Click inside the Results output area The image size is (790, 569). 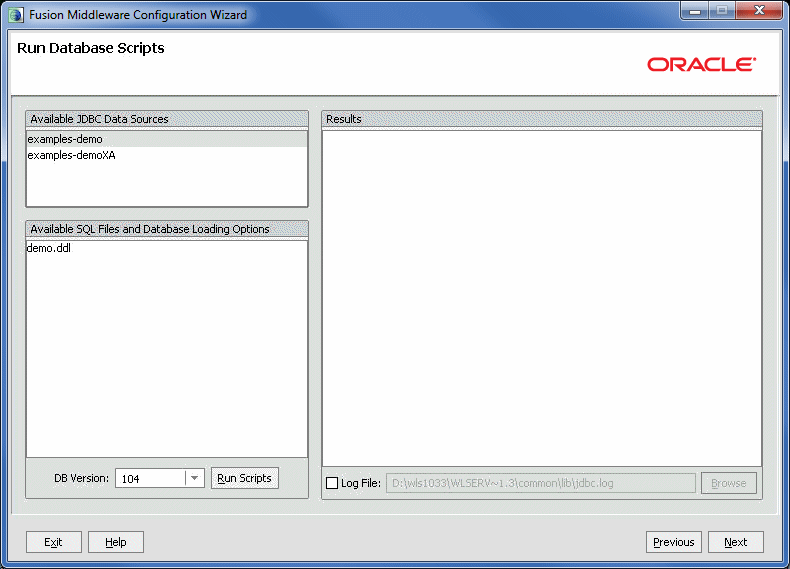542,298
